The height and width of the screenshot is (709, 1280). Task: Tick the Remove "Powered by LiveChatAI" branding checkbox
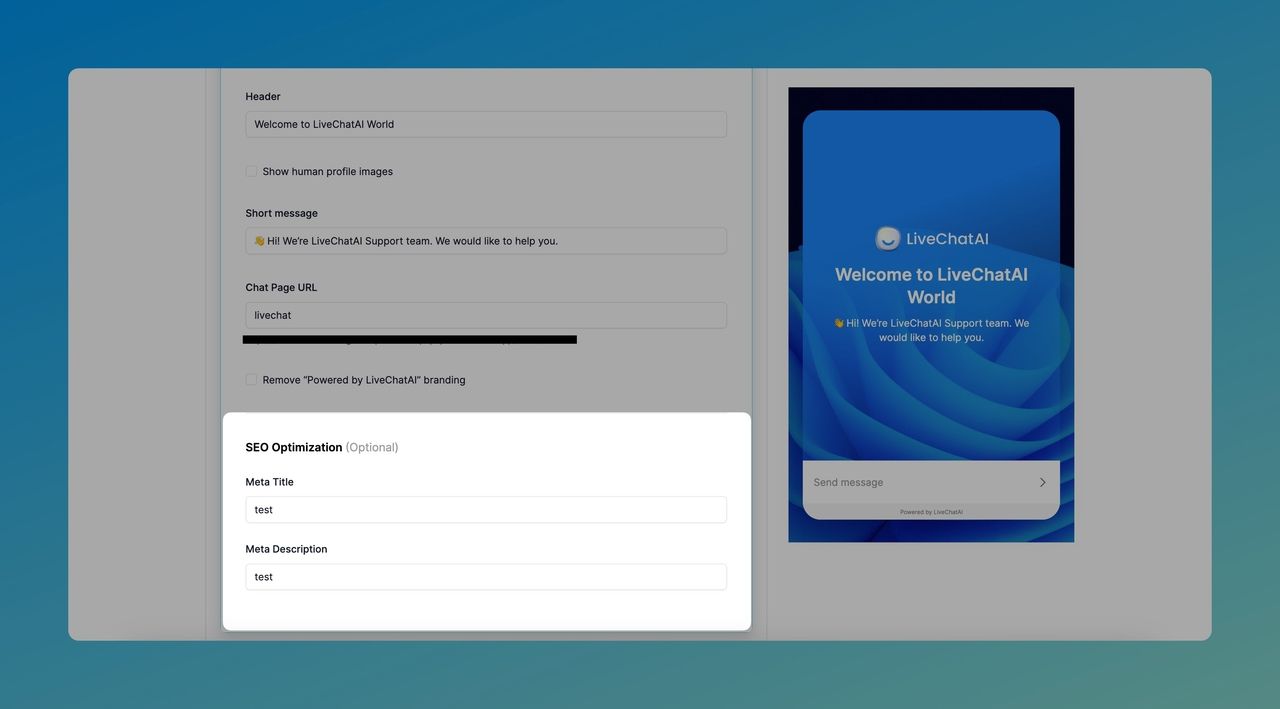(251, 380)
